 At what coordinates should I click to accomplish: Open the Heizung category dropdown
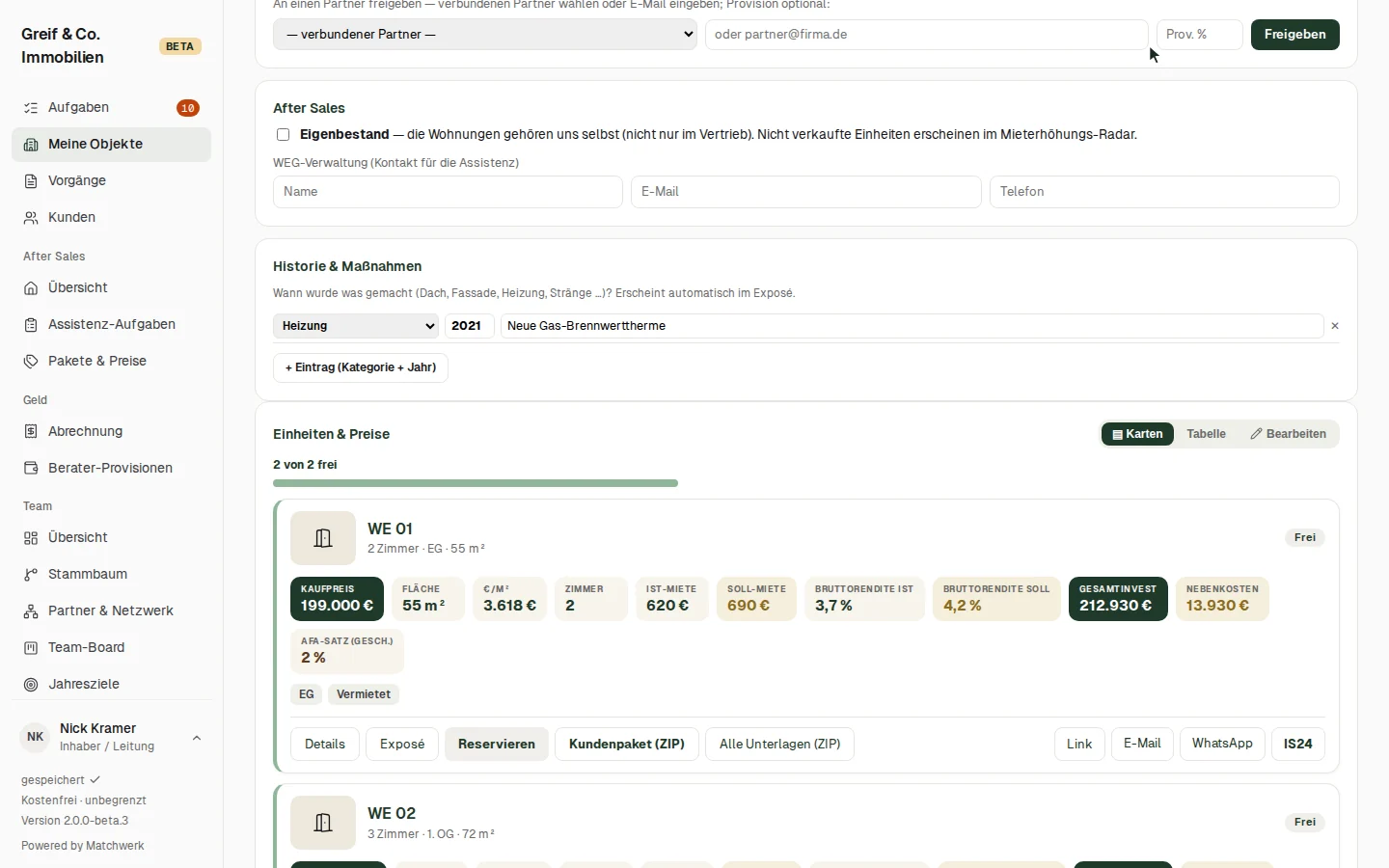(356, 326)
